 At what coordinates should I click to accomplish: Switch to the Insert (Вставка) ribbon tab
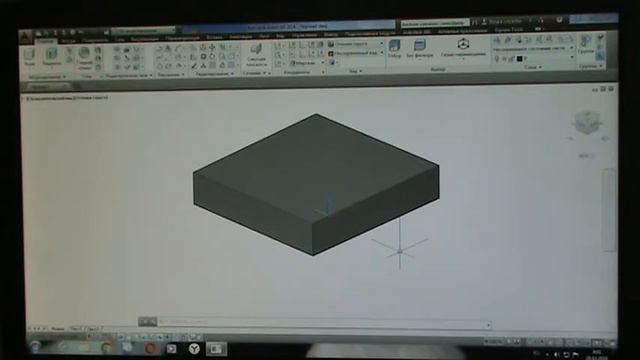coord(214,38)
